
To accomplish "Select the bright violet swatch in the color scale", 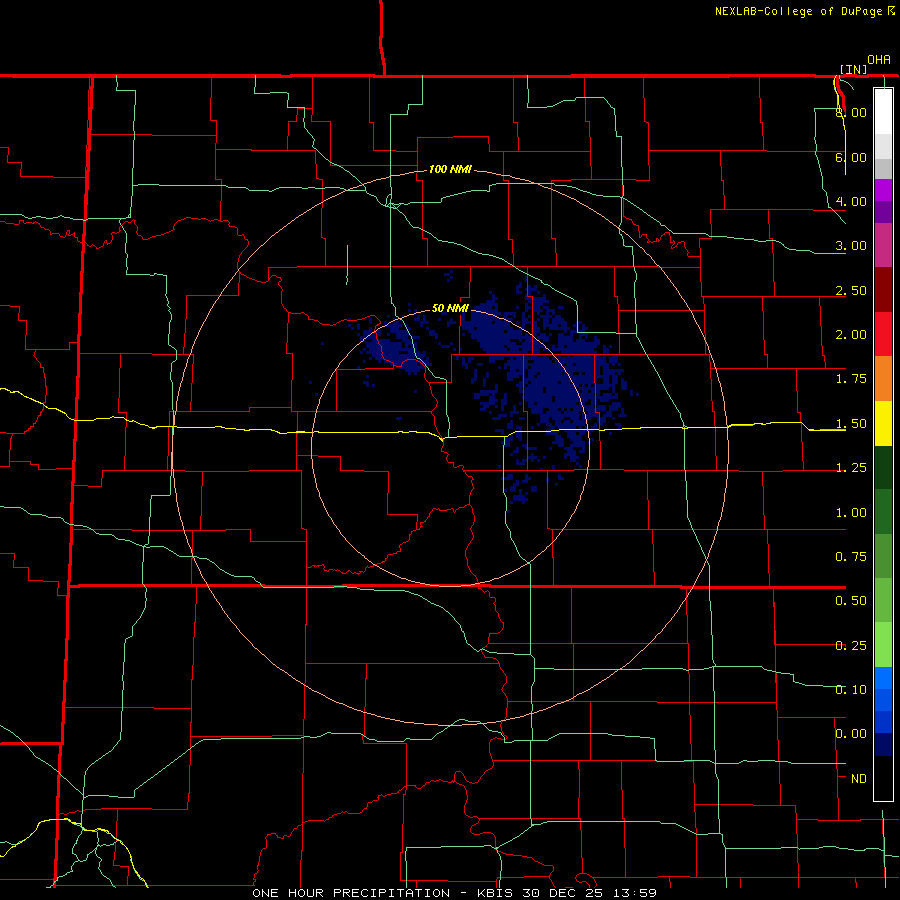I will 883,190.
